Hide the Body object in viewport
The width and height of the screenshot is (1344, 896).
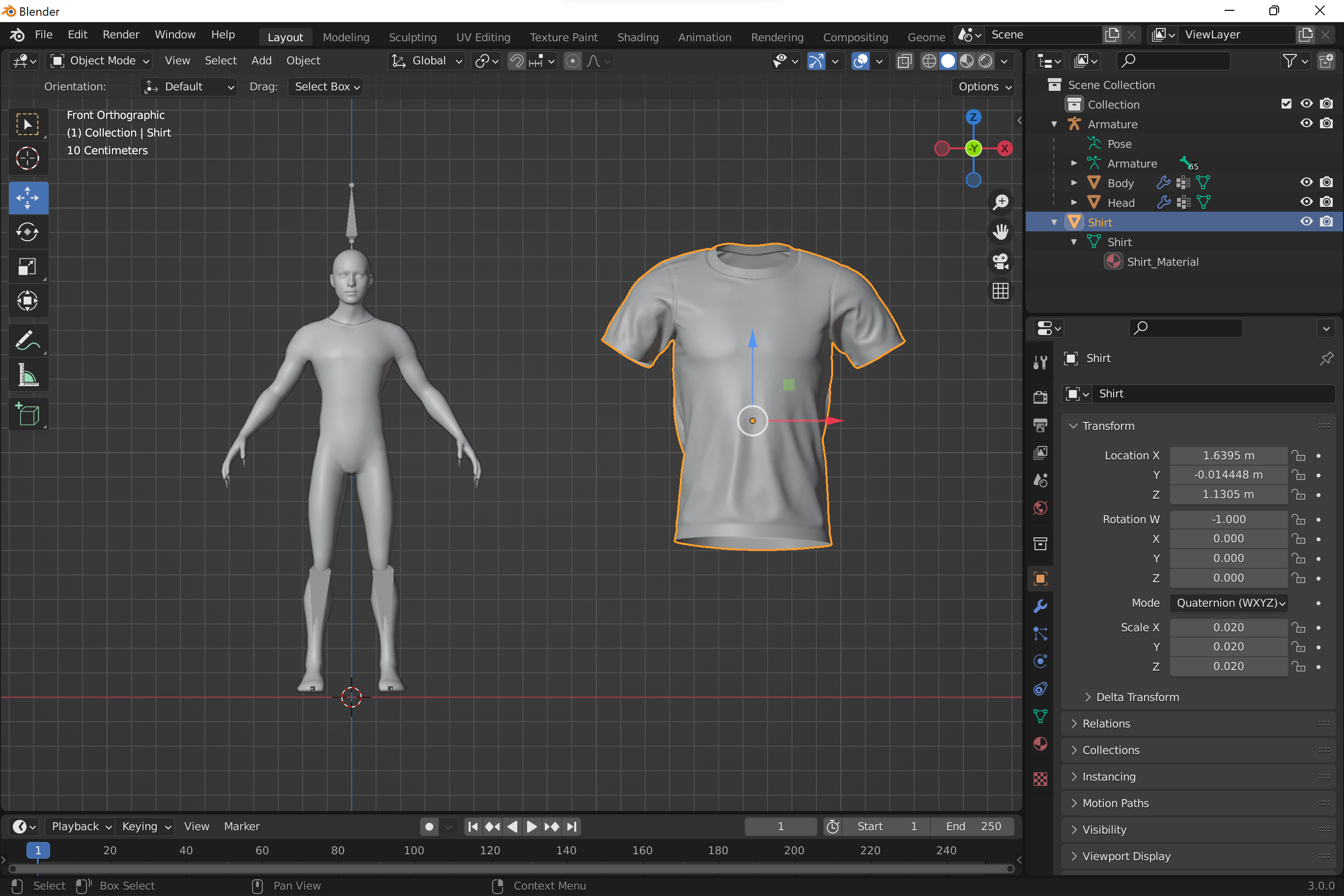(1306, 182)
